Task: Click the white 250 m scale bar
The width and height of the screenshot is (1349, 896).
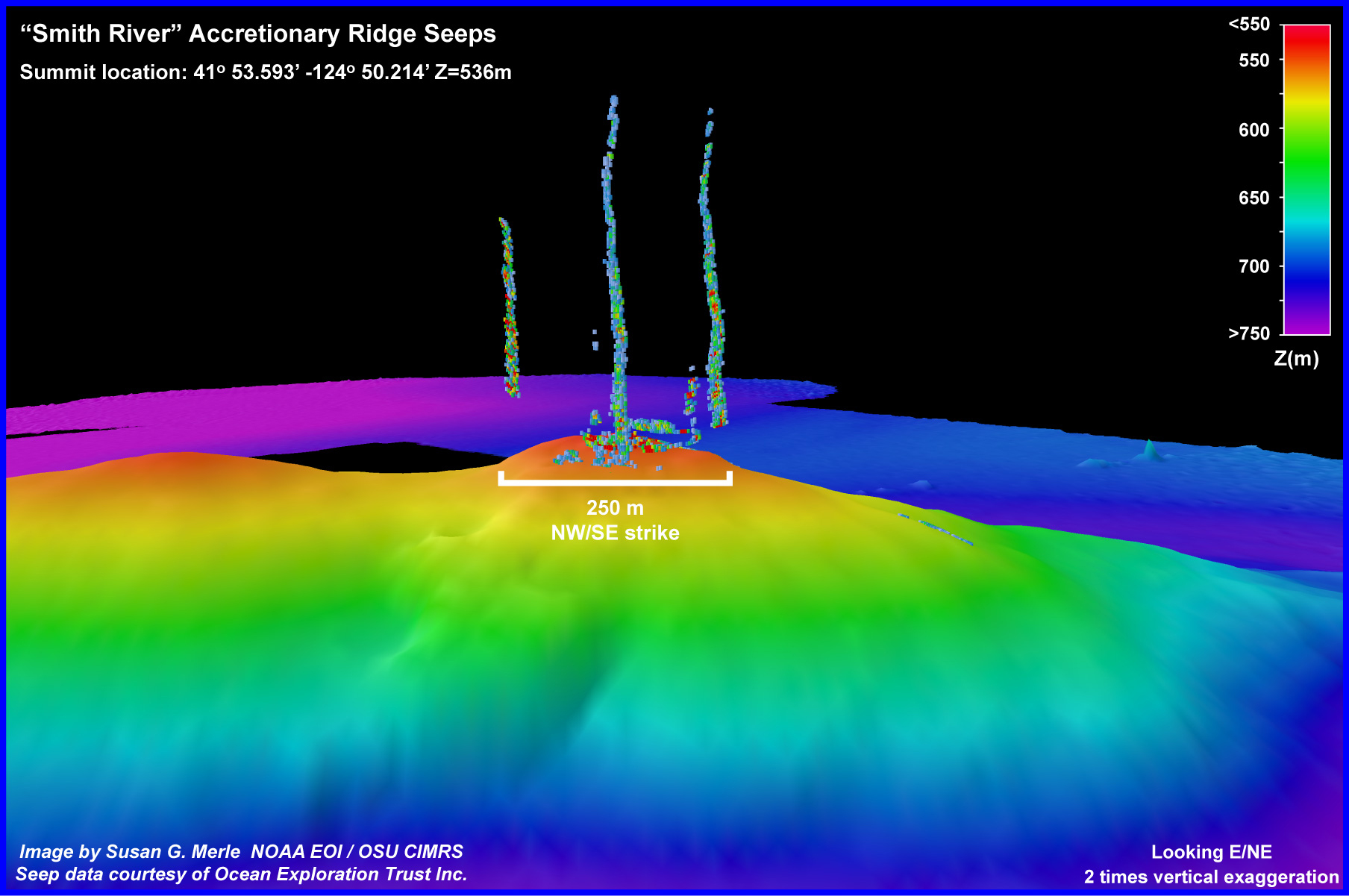Action: coord(615,479)
